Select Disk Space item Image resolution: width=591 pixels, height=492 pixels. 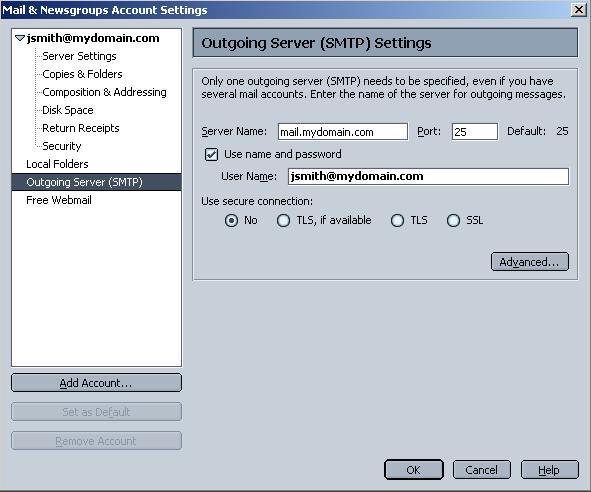point(68,110)
